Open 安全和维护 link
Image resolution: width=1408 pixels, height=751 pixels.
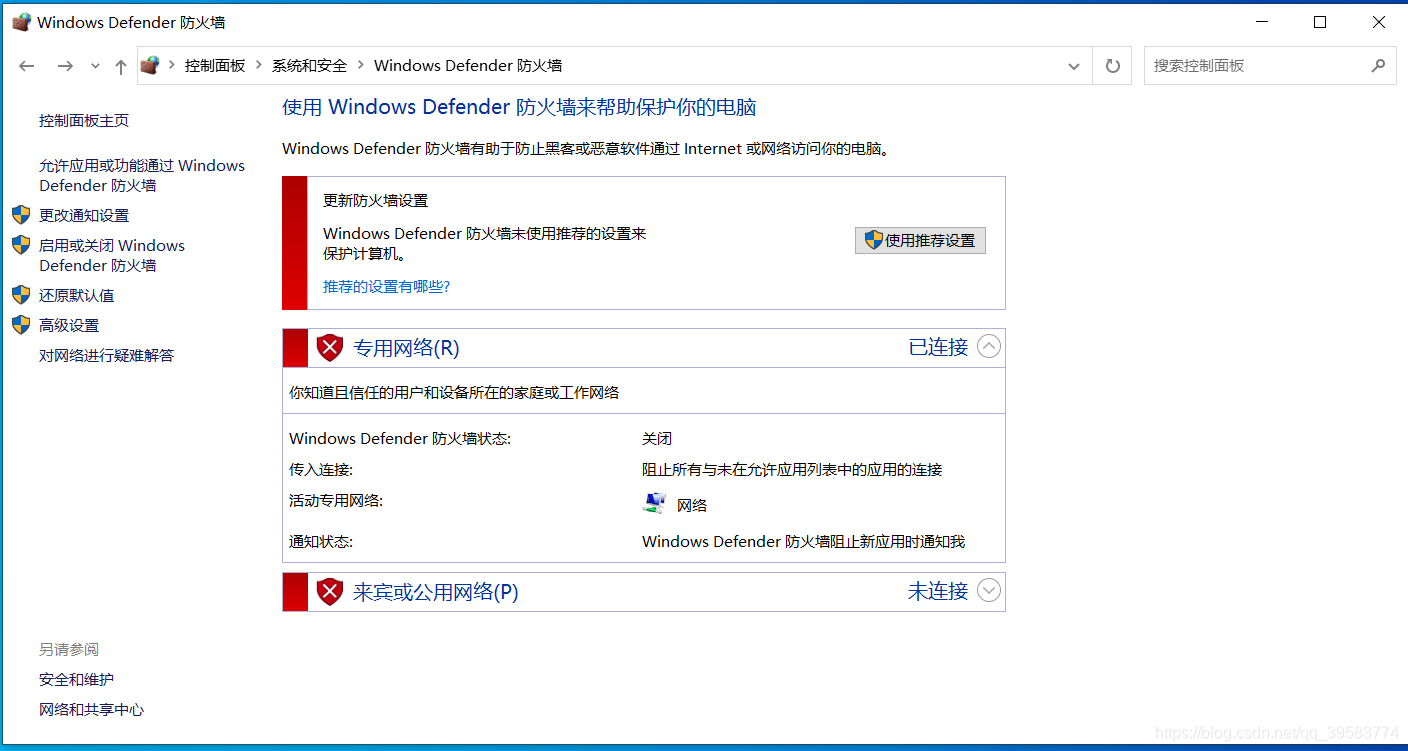(x=76, y=680)
